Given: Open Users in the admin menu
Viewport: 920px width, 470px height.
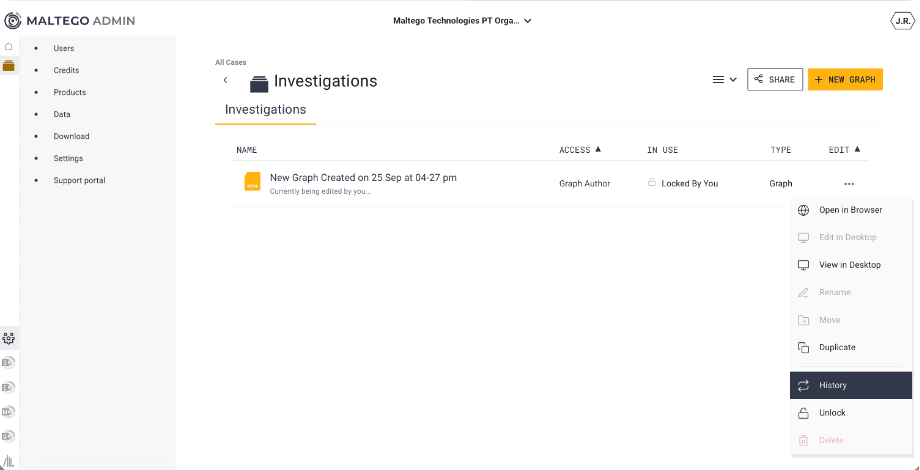Looking at the screenshot, I should click(64, 48).
